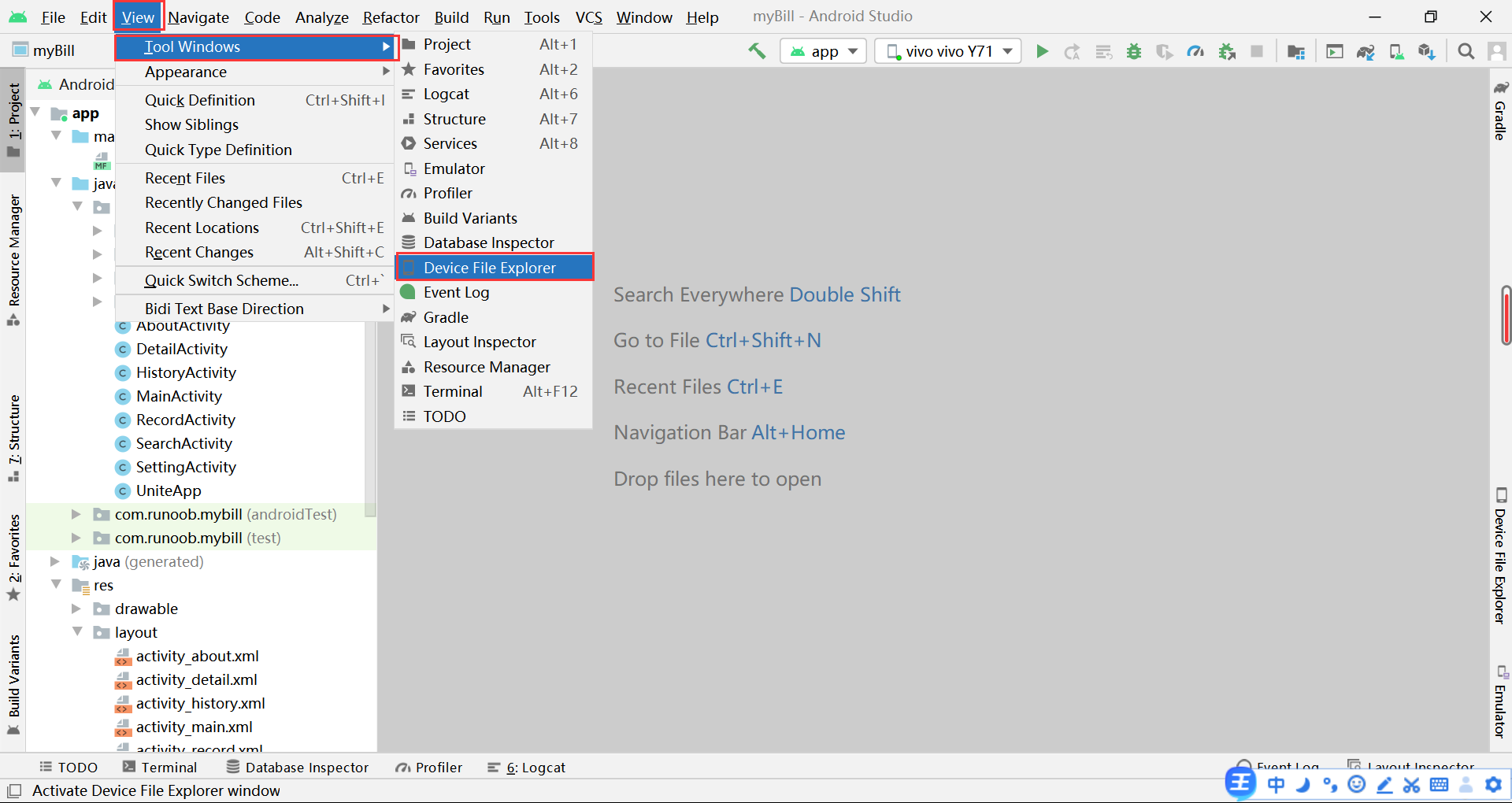Open 7: Structure tab on left strip

click(x=13, y=439)
